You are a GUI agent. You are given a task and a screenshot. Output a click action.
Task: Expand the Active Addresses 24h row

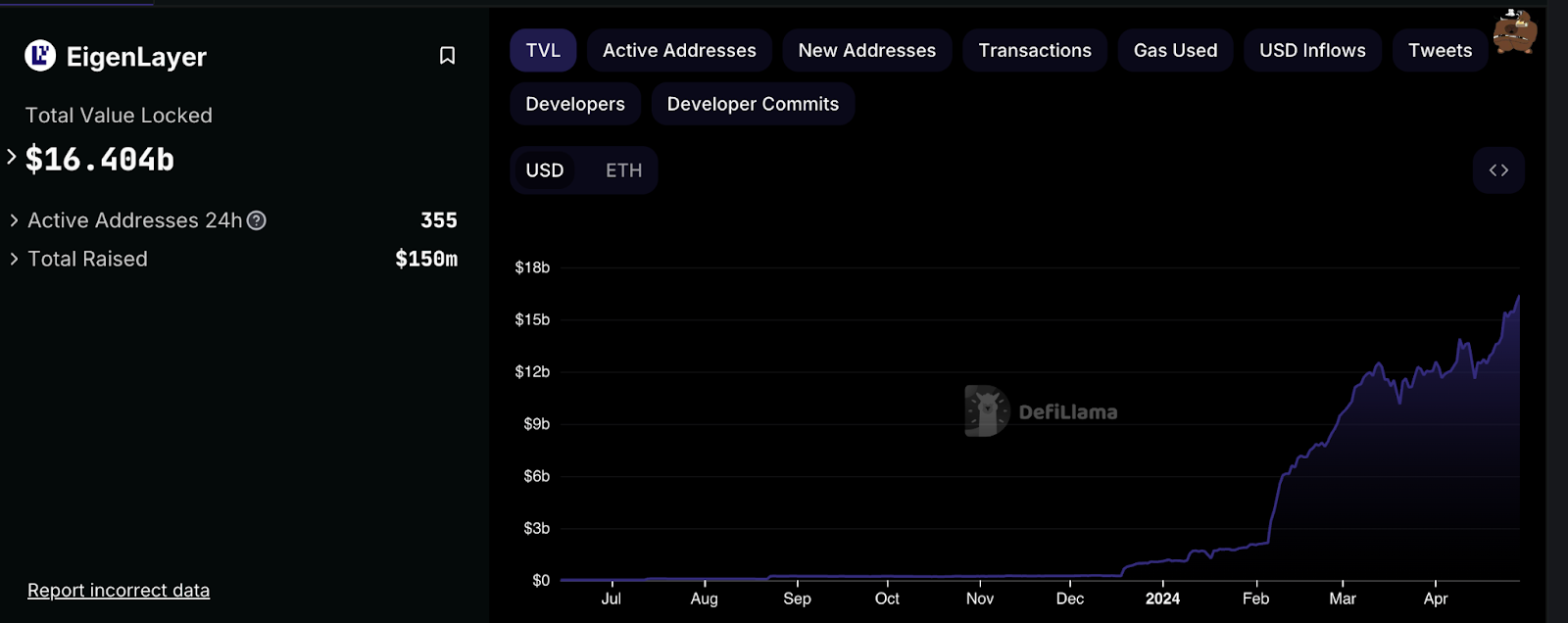[x=14, y=220]
